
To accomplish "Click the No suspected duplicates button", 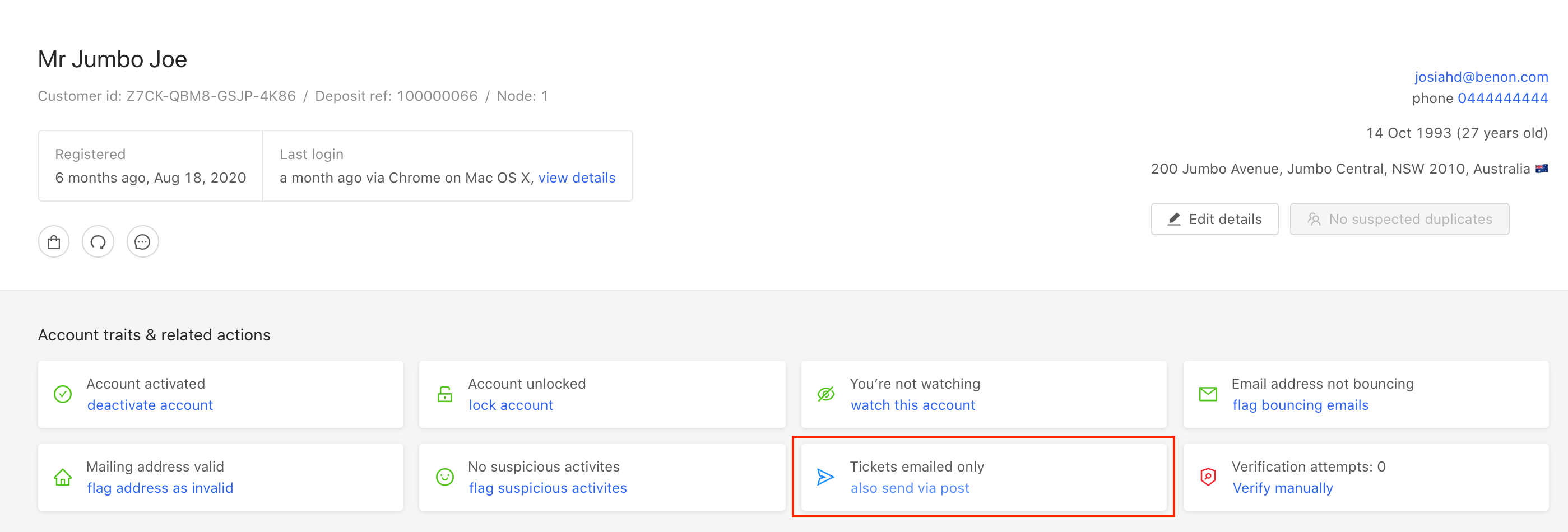I will pyautogui.click(x=1399, y=219).
